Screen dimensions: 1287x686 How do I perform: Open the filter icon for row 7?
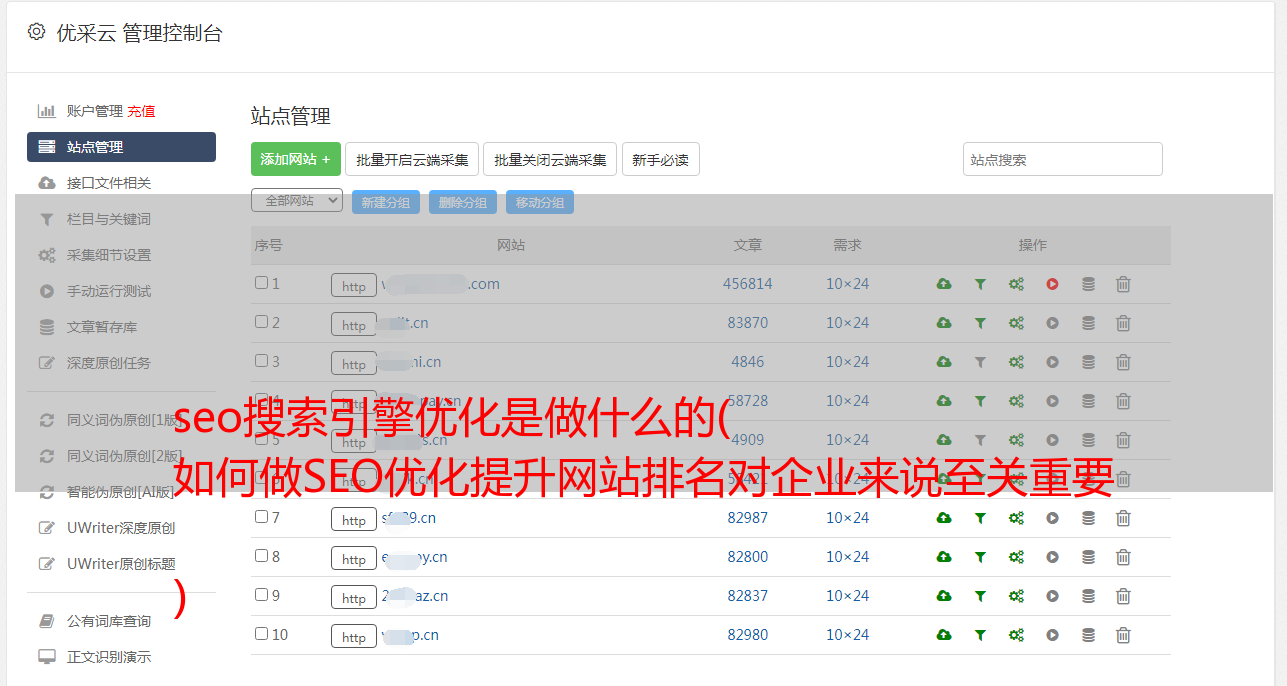tap(980, 518)
